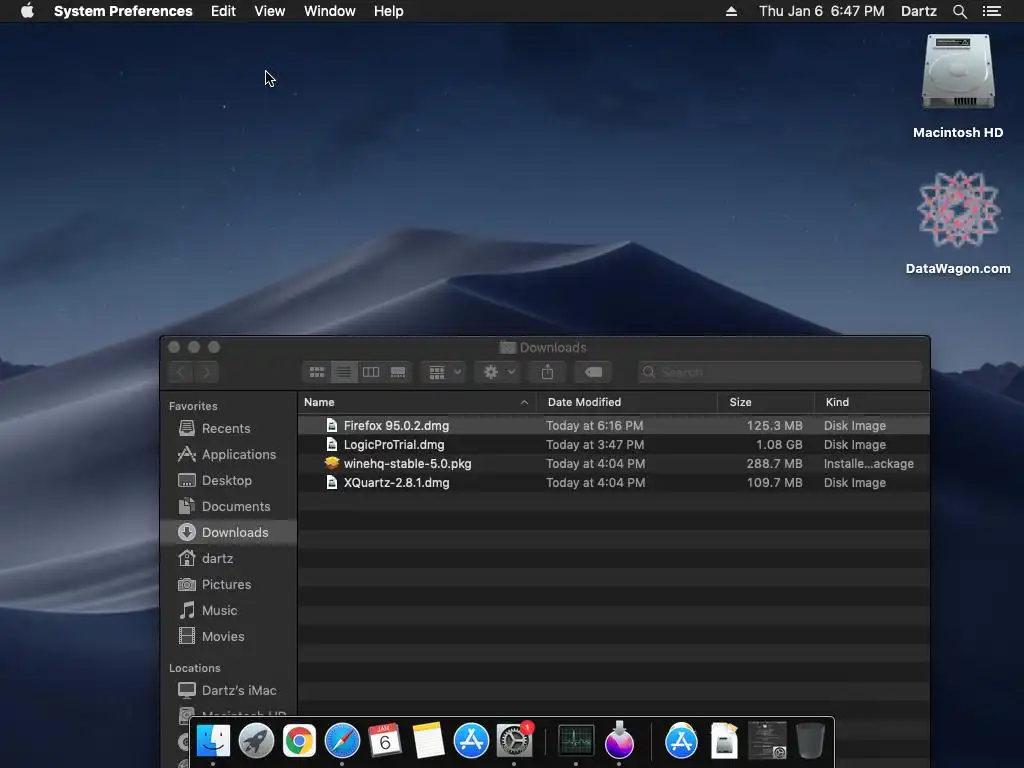
Task: Open the View menu
Action: click(x=269, y=11)
